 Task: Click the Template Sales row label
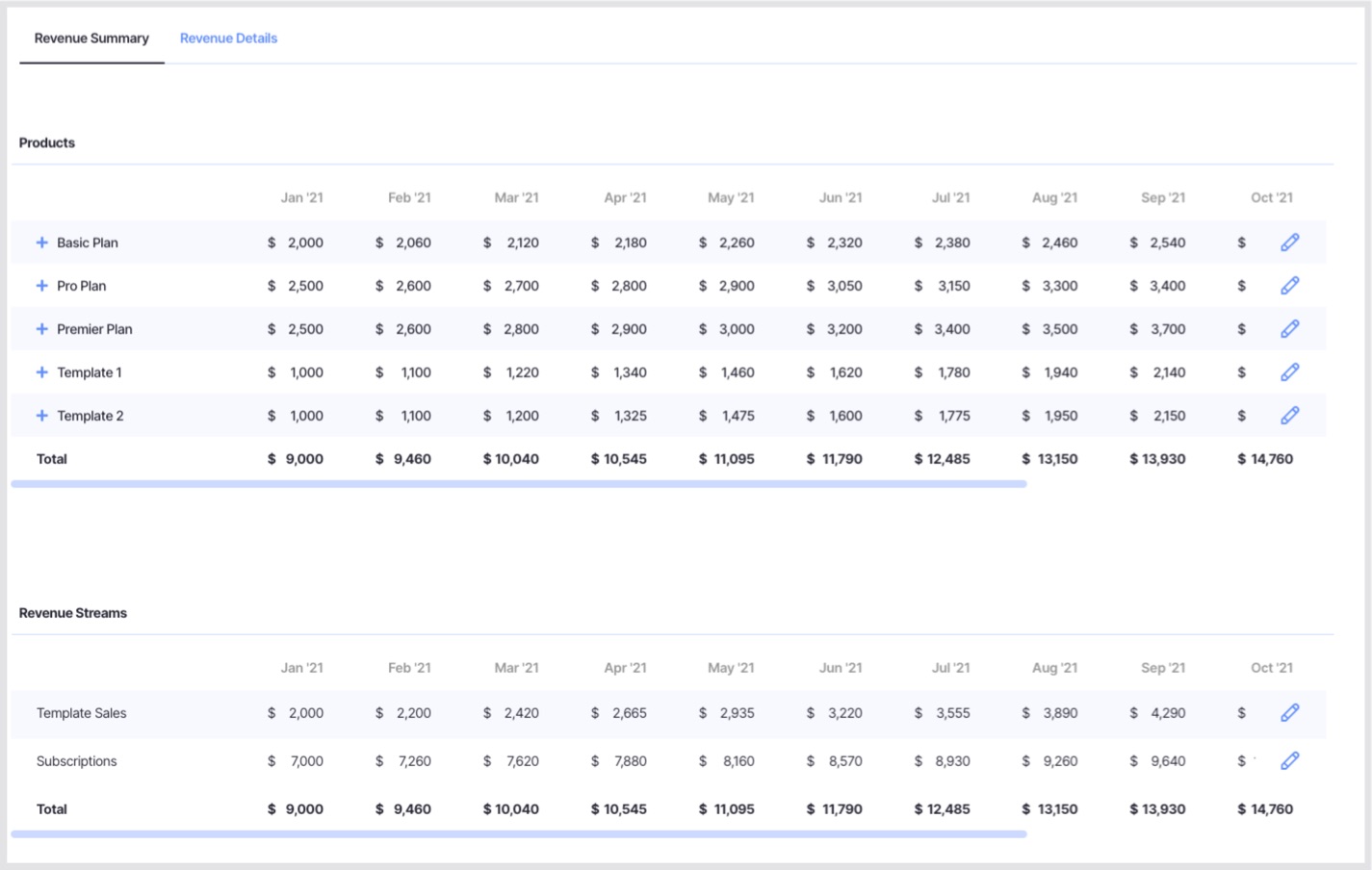click(81, 713)
